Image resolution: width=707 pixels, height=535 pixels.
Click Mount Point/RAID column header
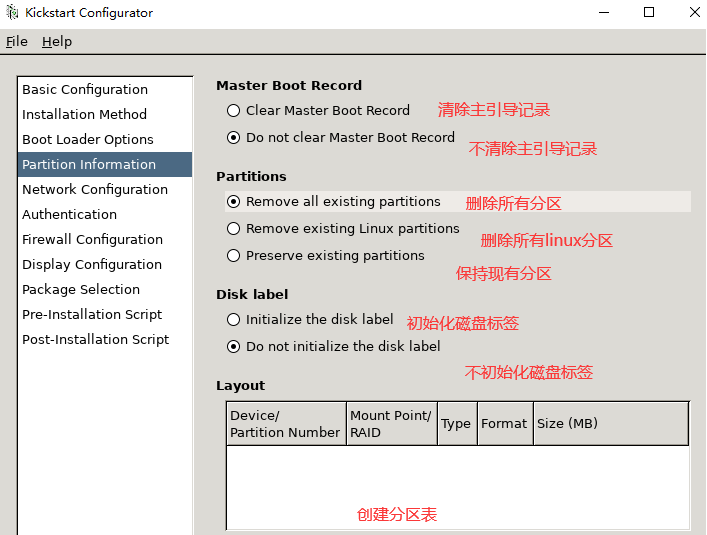(x=392, y=424)
